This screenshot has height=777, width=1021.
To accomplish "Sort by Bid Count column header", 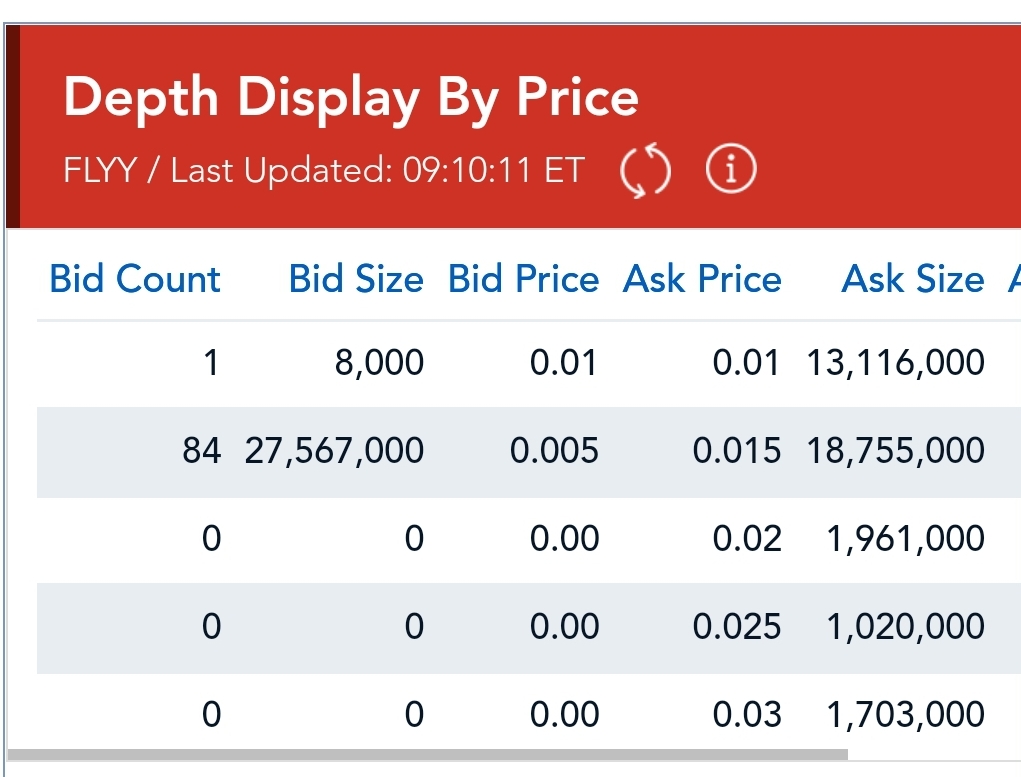I will click(x=135, y=279).
